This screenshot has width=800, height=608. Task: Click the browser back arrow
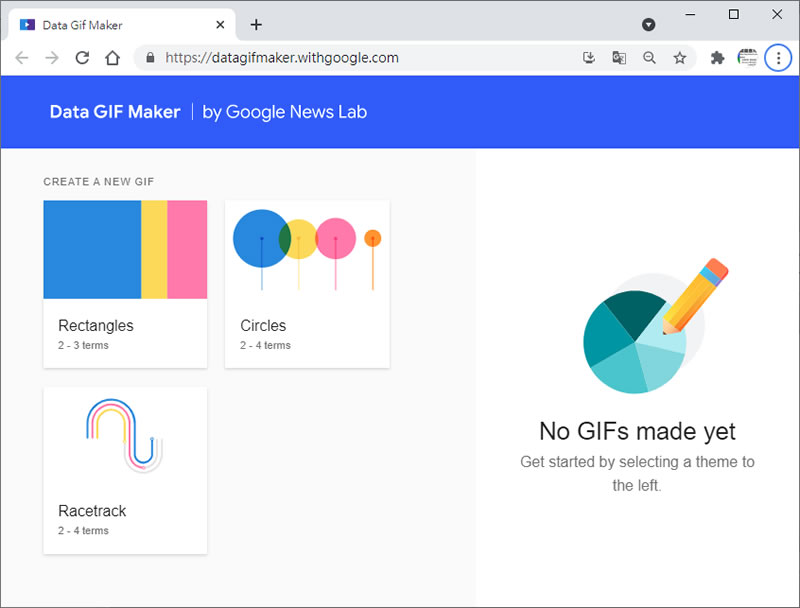22,58
